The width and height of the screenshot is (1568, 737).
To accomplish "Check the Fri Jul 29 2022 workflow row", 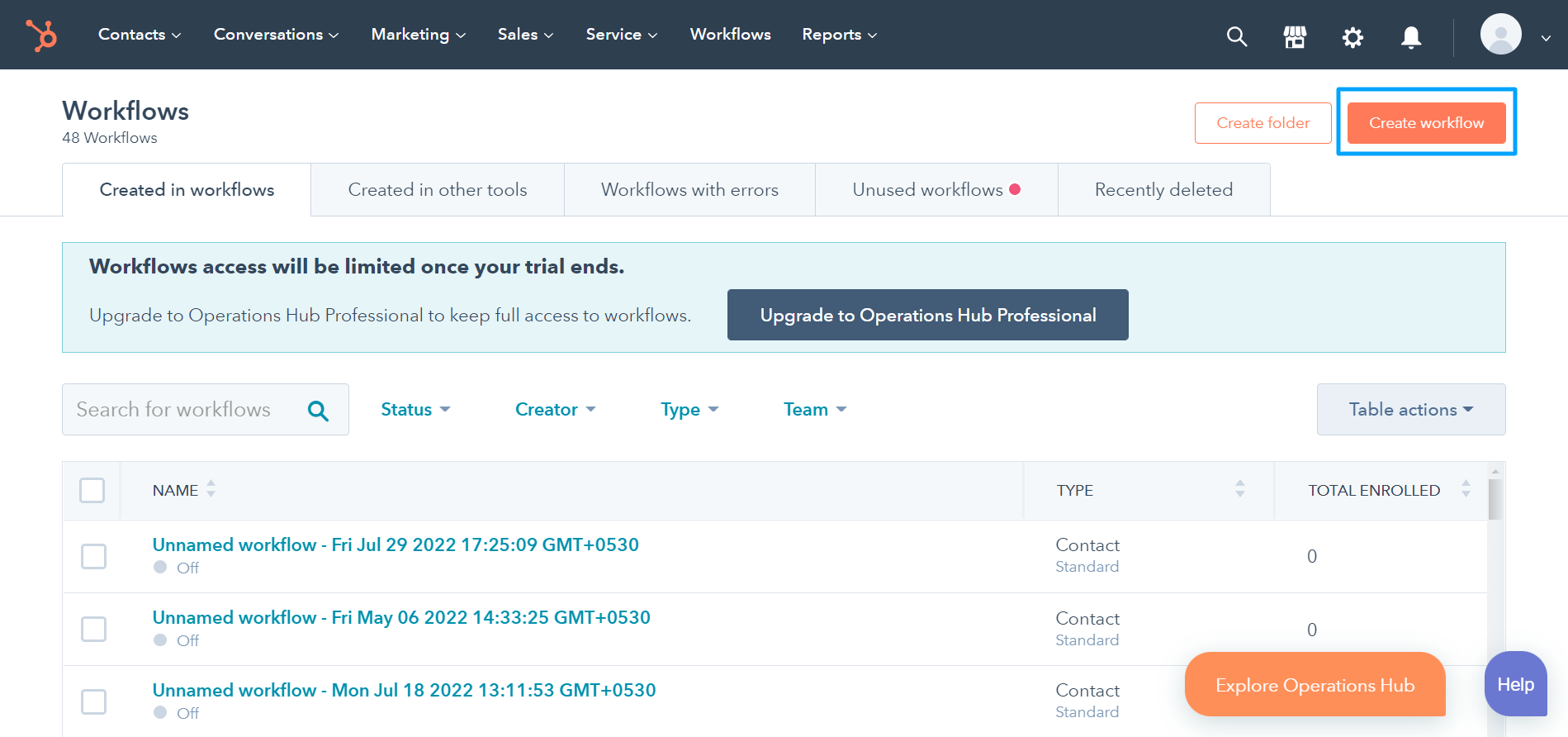I will (93, 556).
